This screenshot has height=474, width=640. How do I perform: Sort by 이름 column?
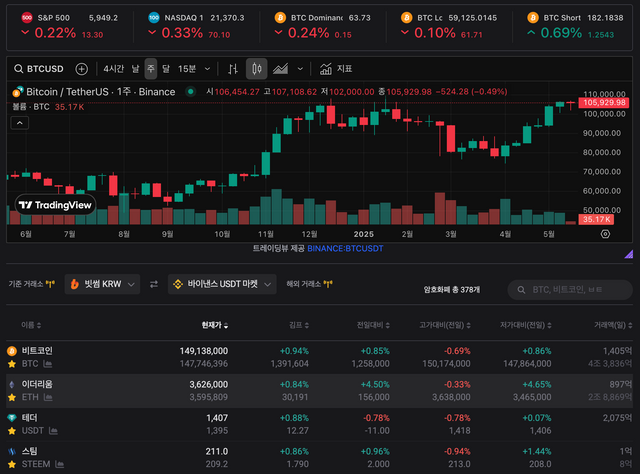point(31,325)
